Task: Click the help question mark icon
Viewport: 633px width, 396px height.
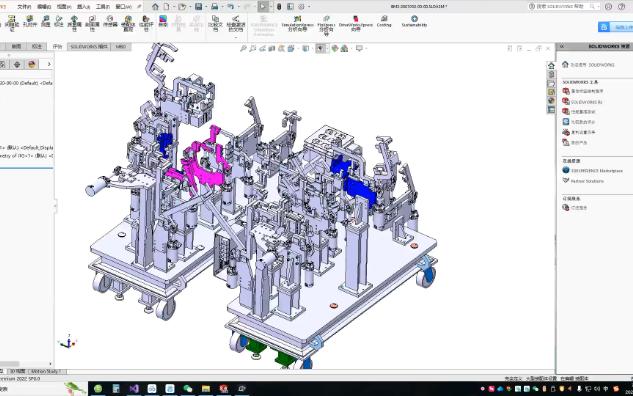Action: click(621, 6)
